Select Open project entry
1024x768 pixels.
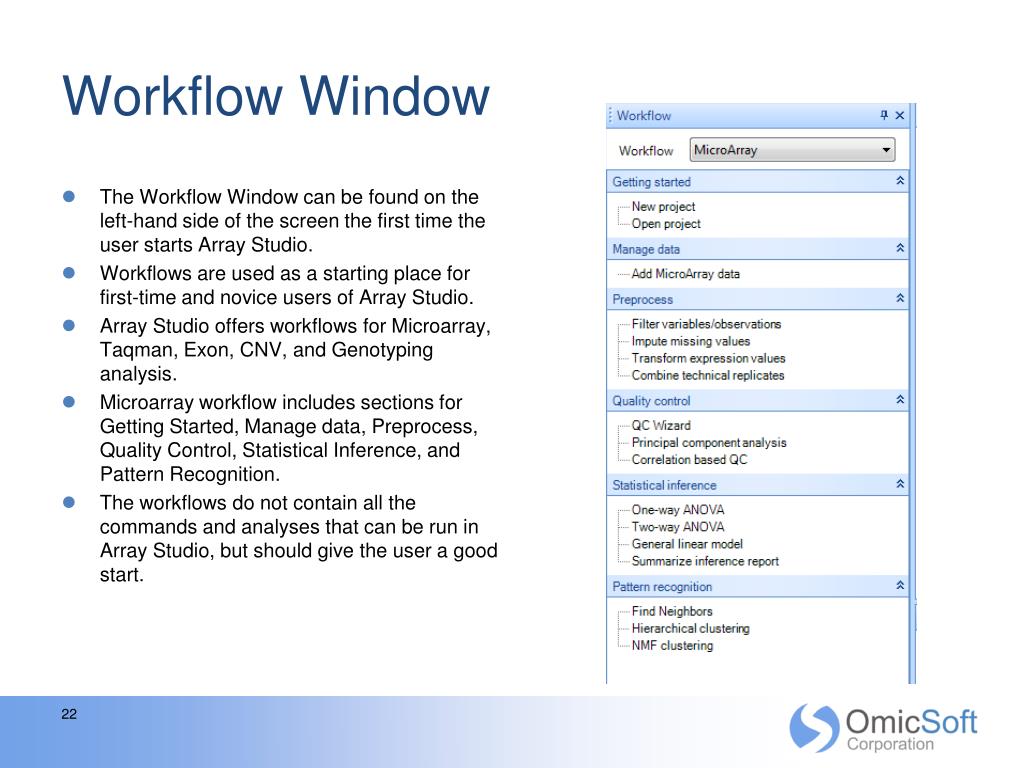665,223
